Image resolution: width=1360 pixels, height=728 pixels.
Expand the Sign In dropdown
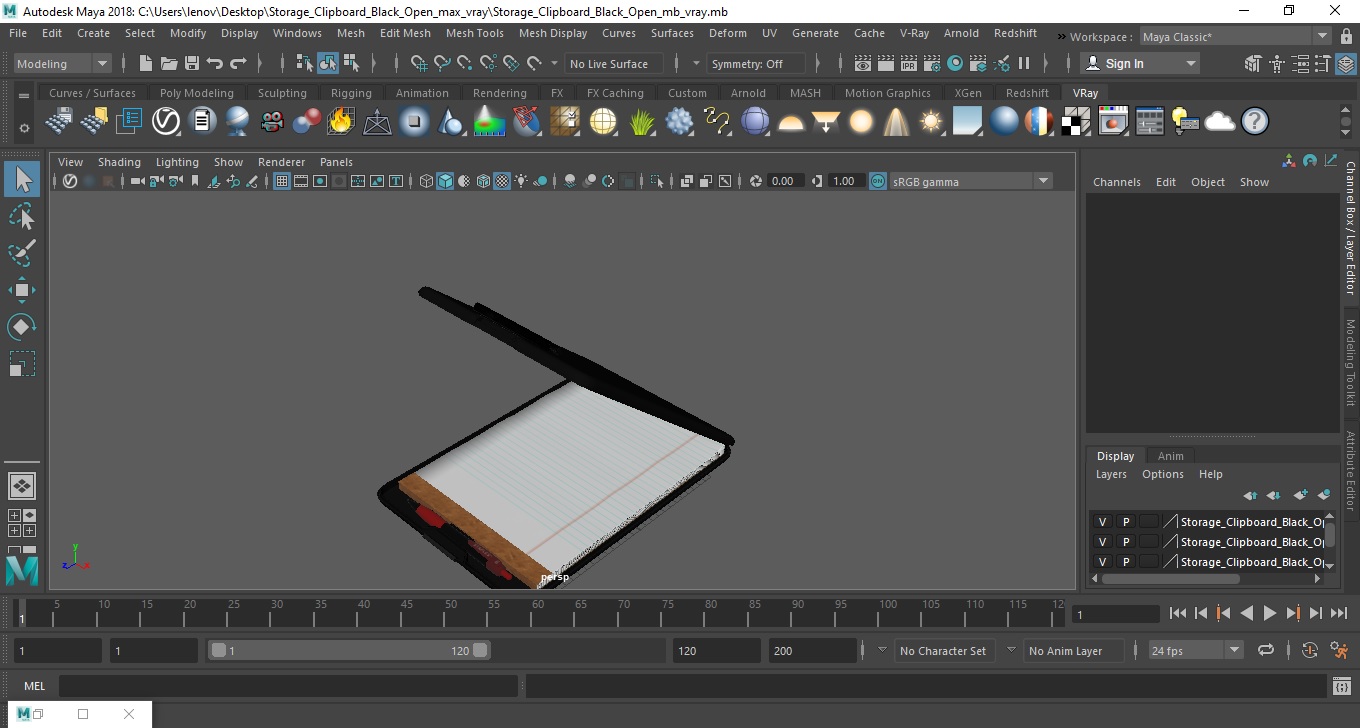pyautogui.click(x=1190, y=63)
